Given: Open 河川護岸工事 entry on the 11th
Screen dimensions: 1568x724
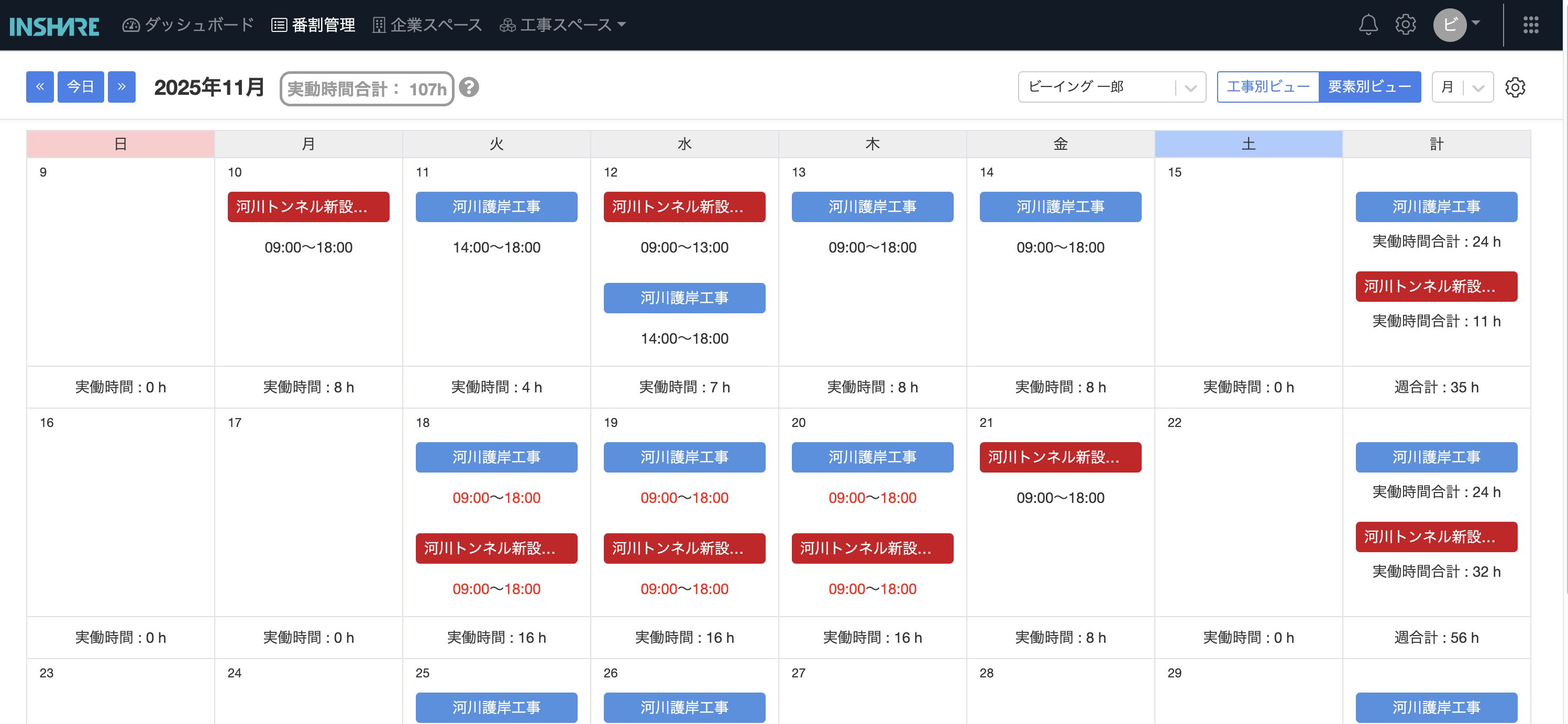Looking at the screenshot, I should [x=496, y=207].
